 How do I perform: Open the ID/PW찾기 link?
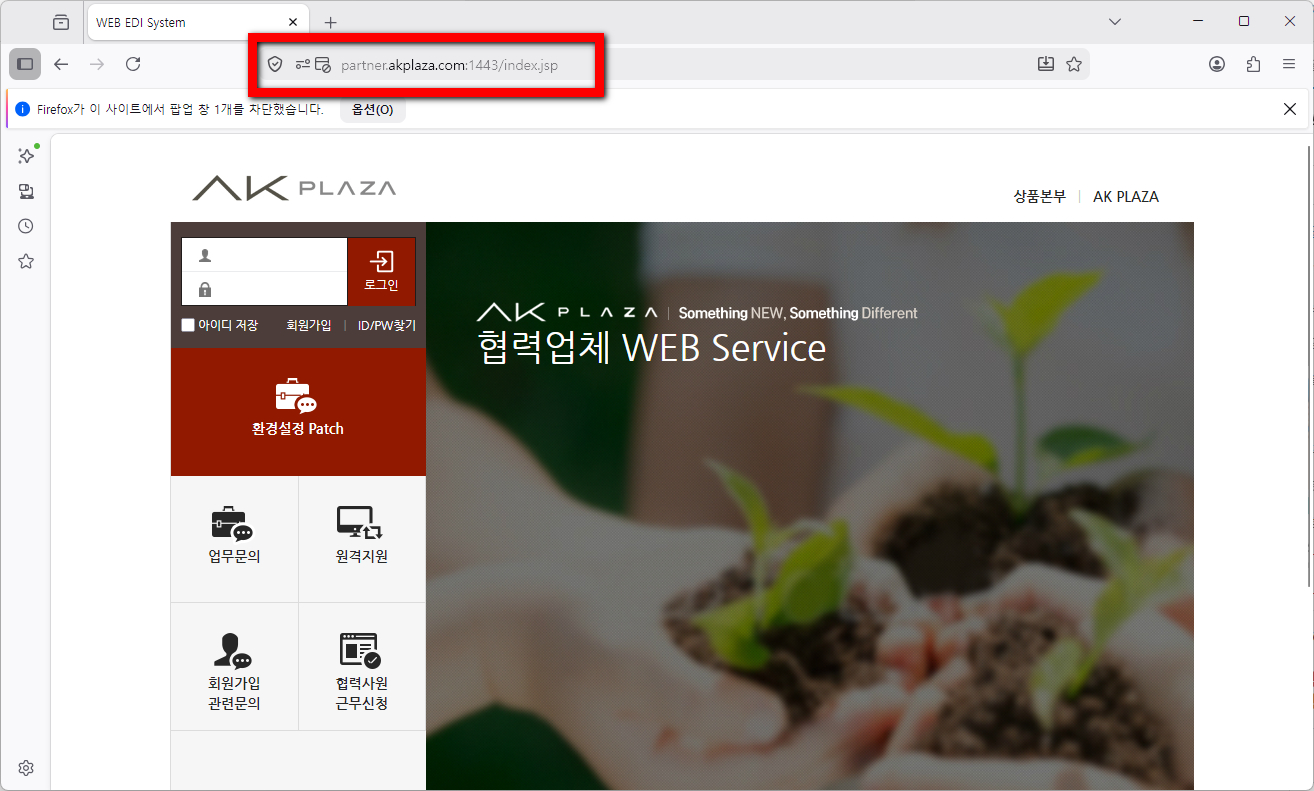pos(387,325)
